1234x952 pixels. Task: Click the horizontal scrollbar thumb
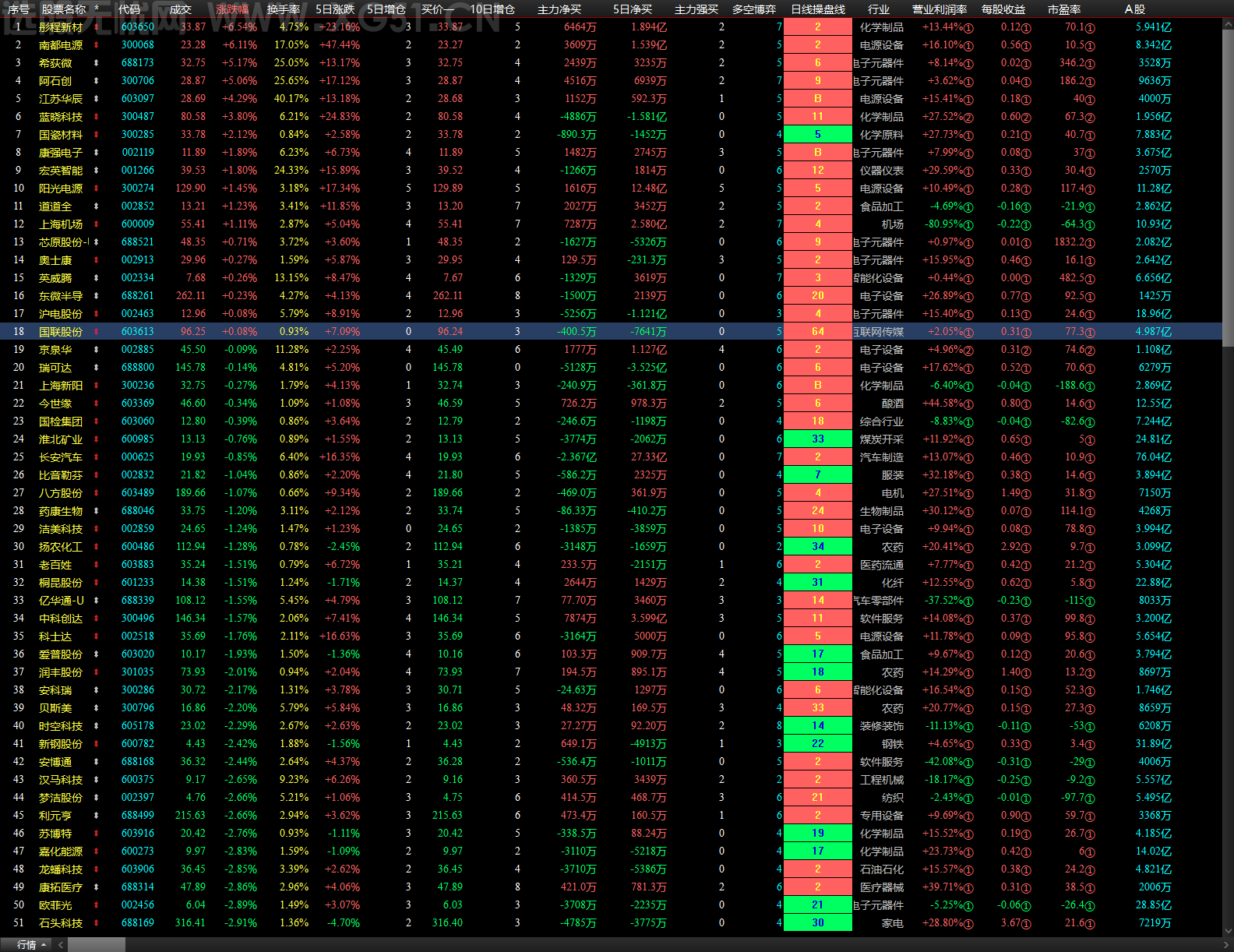pyautogui.click(x=97, y=945)
